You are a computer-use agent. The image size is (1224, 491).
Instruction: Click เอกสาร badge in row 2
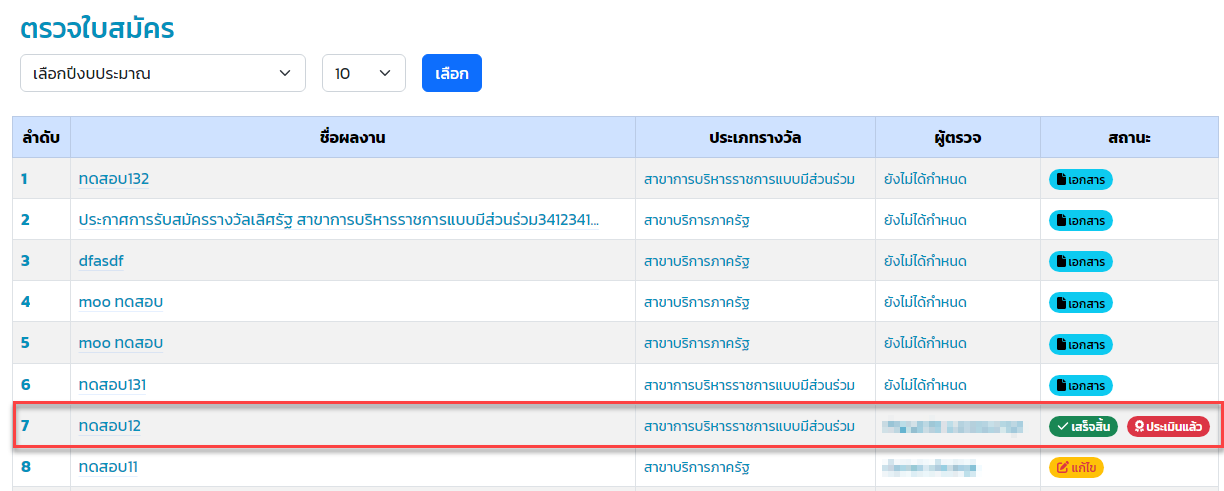(x=1081, y=221)
